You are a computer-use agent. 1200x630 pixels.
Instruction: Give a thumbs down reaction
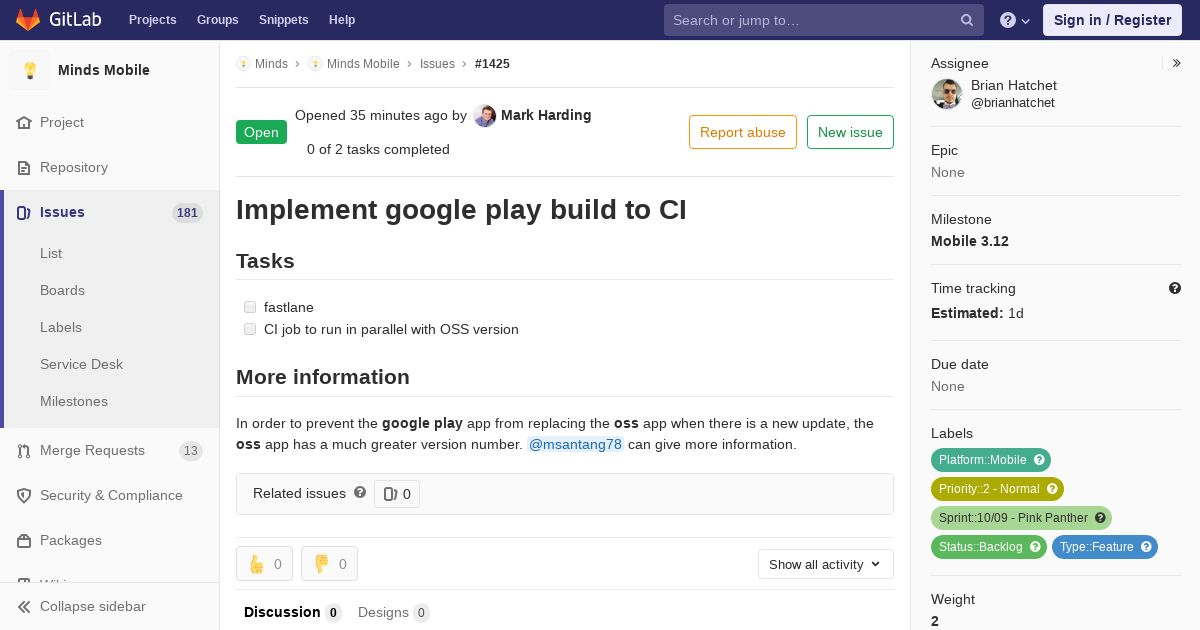(329, 564)
